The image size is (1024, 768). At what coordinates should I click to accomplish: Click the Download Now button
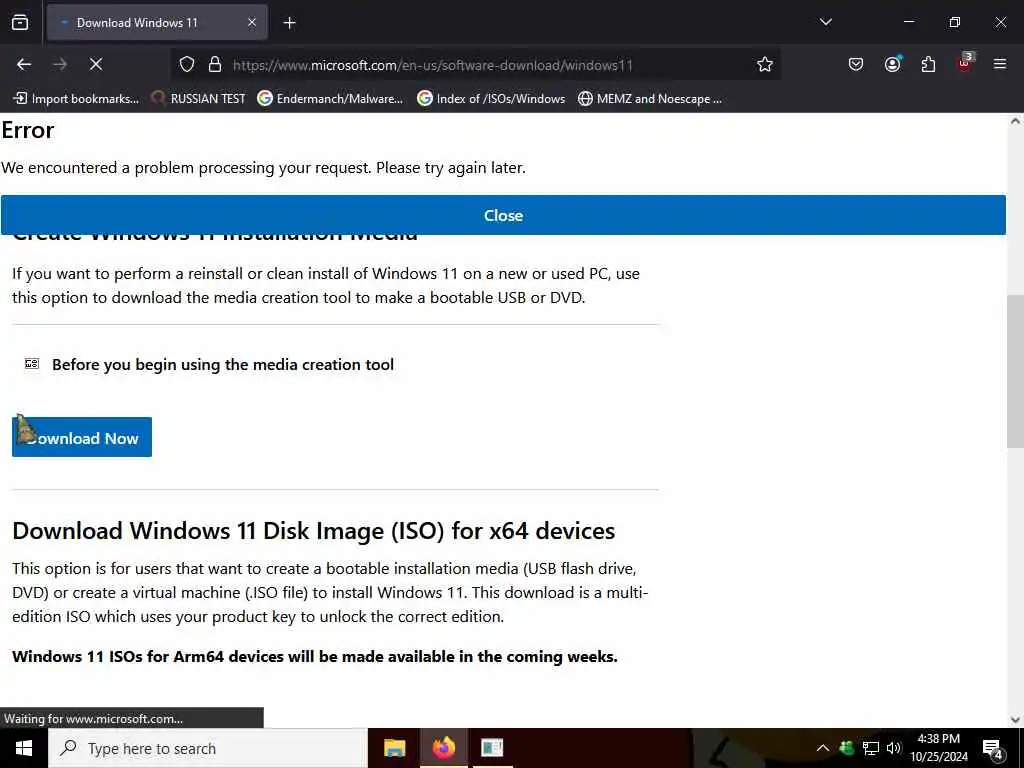pyautogui.click(x=82, y=437)
